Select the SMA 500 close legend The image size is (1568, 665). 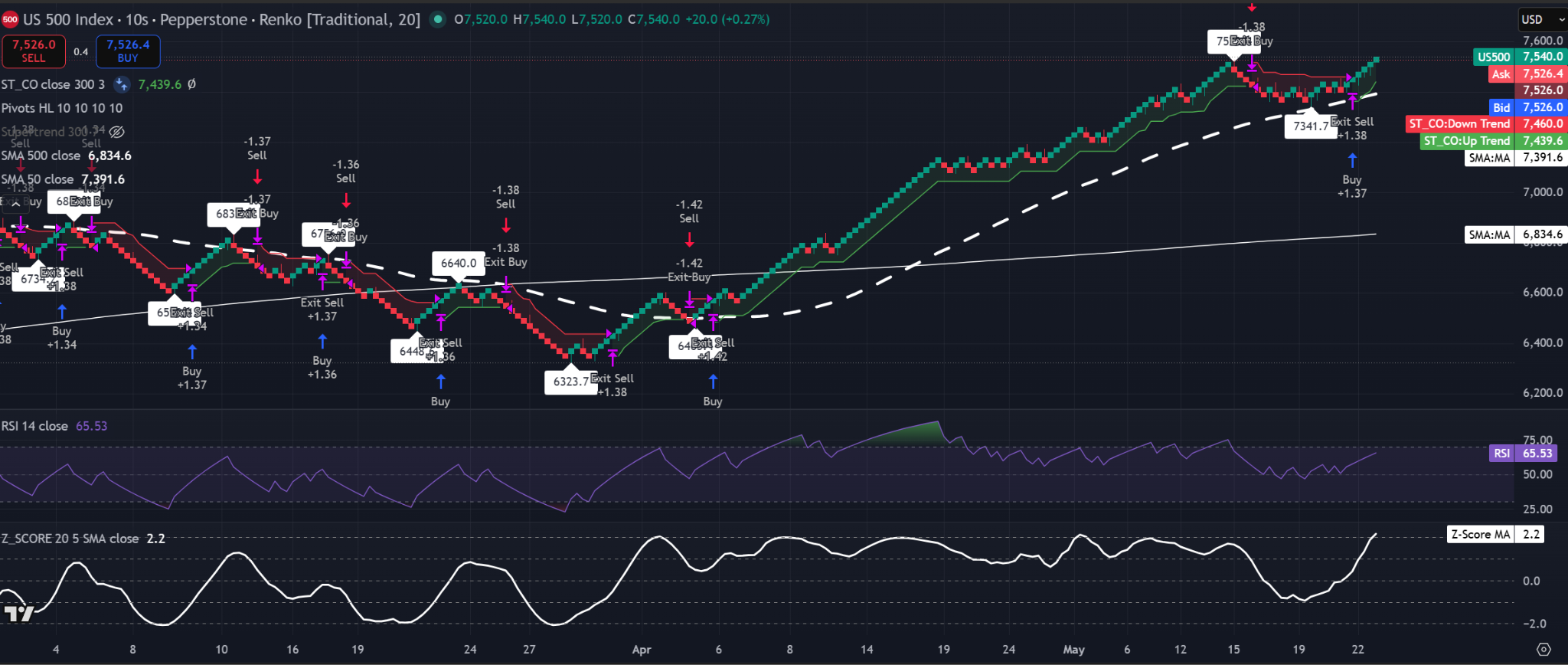[x=41, y=156]
